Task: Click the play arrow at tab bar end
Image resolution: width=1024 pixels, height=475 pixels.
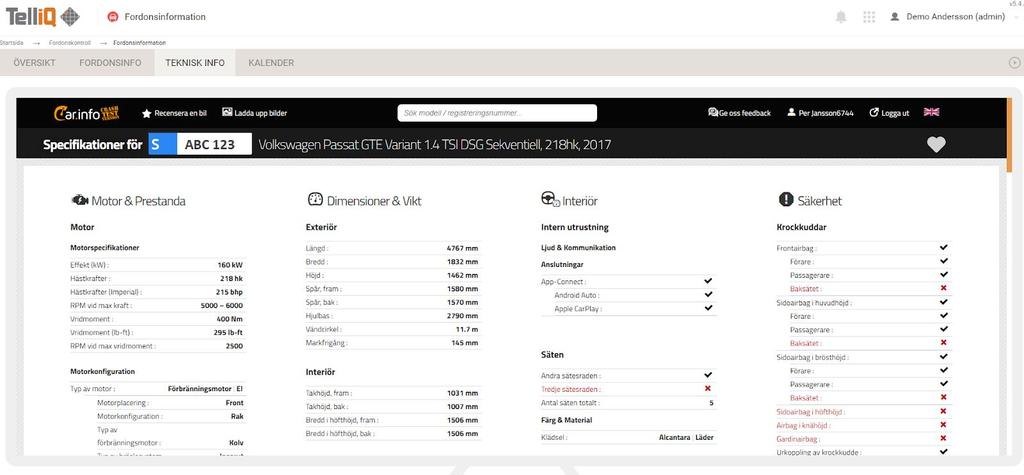Action: coord(1014,63)
